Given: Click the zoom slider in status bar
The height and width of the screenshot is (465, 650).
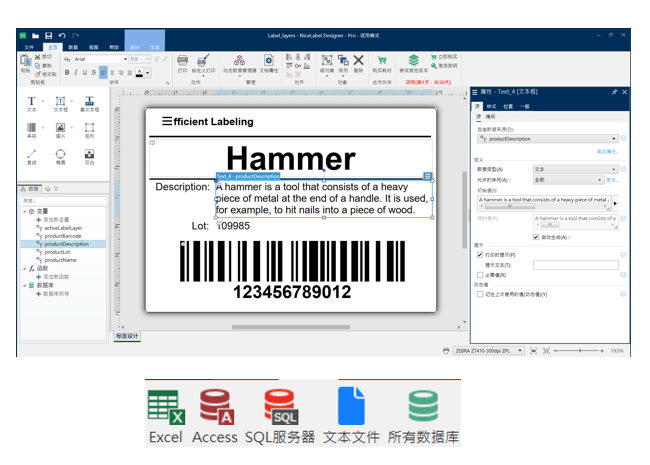Looking at the screenshot, I should pyautogui.click(x=581, y=351).
